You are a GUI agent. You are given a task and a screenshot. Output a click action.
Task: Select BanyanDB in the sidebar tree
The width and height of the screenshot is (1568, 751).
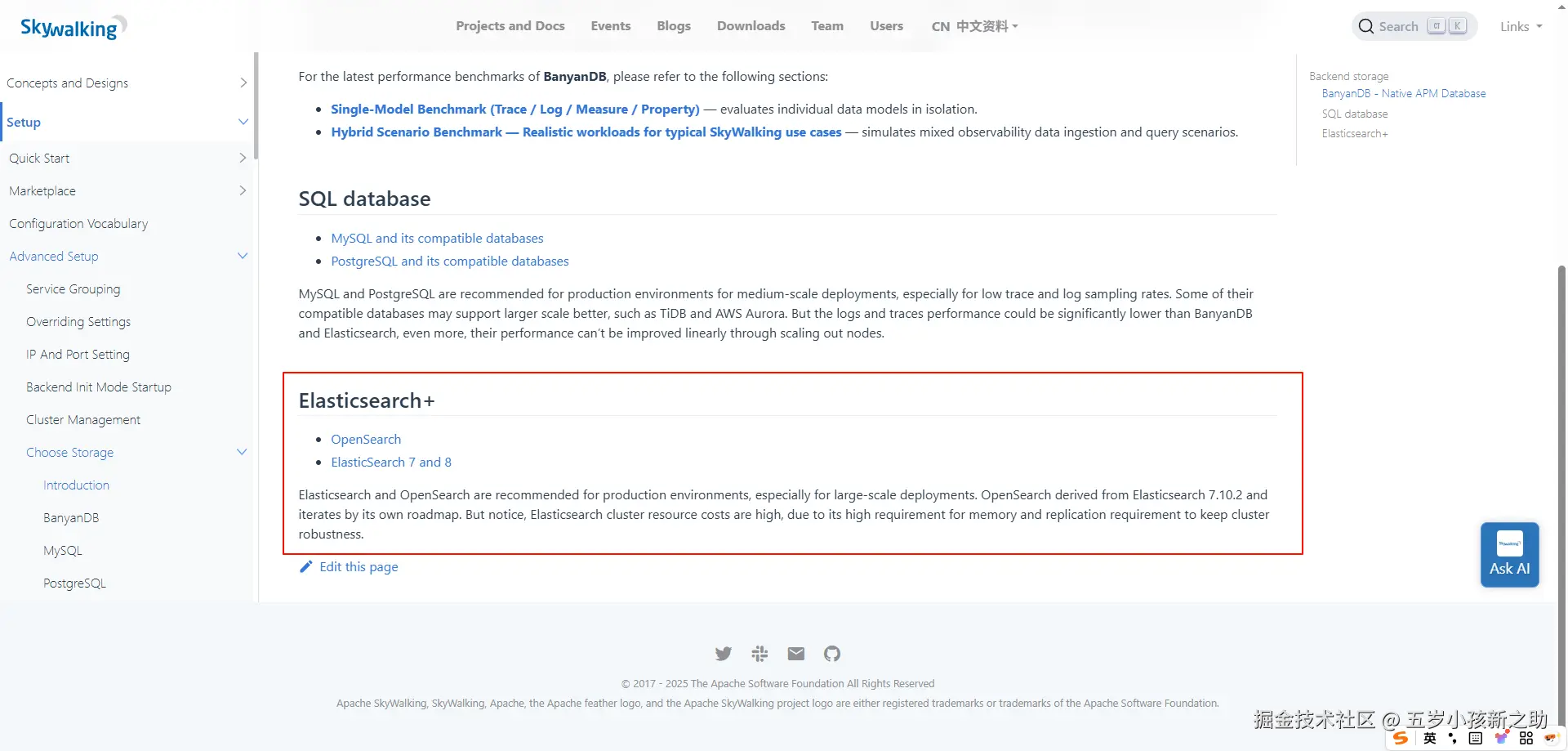pyautogui.click(x=71, y=518)
